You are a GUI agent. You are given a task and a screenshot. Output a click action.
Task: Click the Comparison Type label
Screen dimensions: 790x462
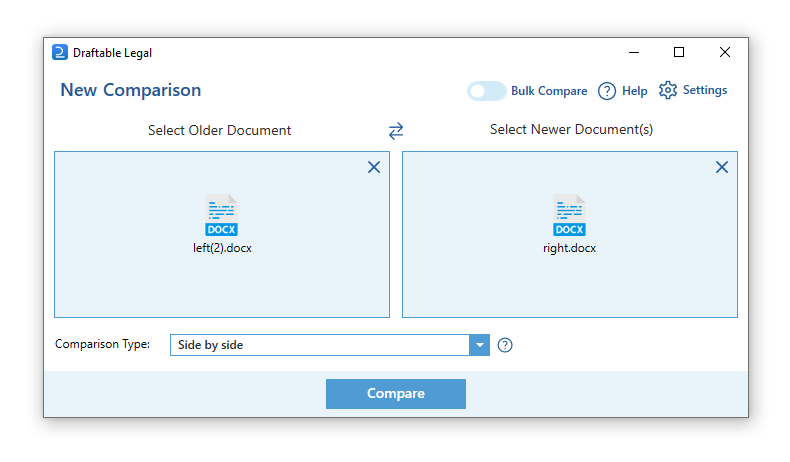click(x=103, y=344)
